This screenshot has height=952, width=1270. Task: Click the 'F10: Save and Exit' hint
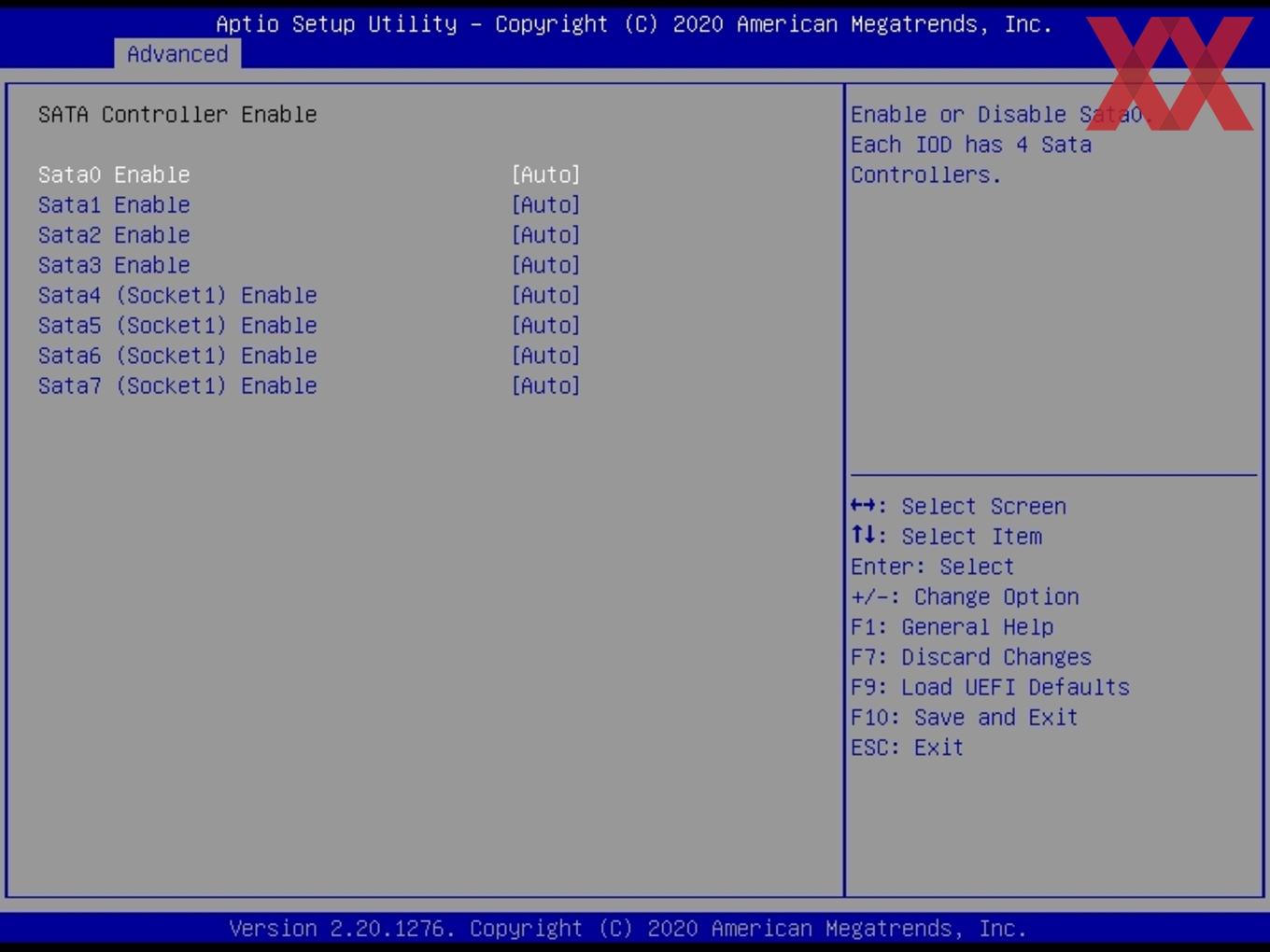(965, 717)
